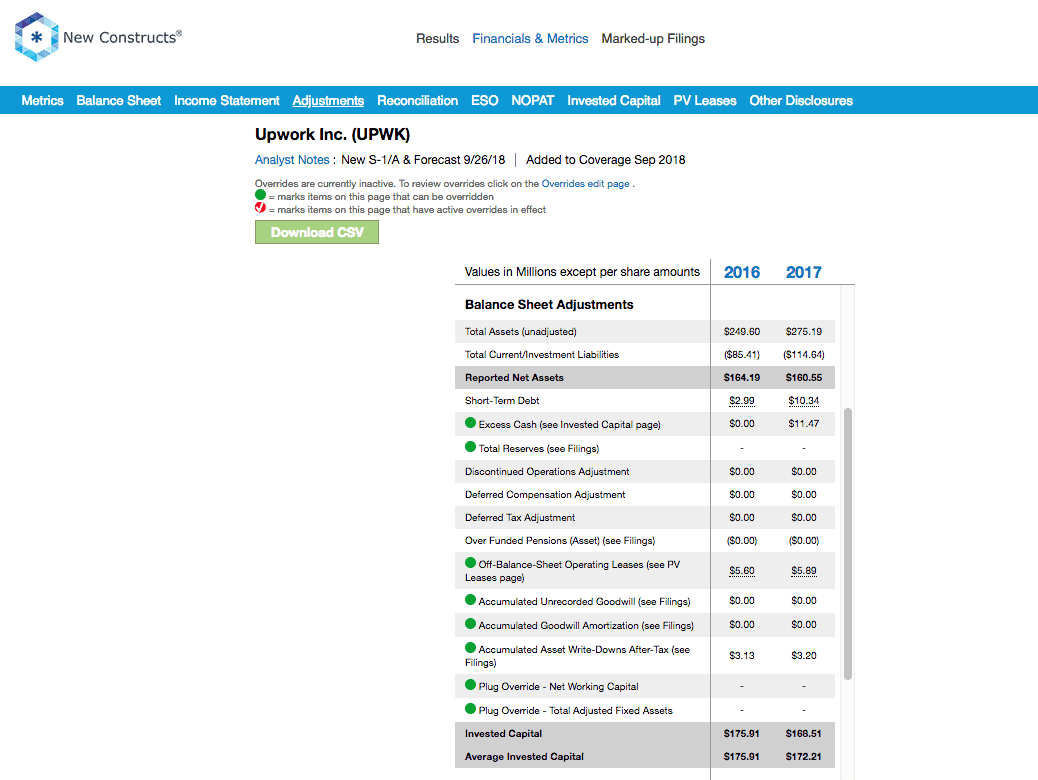This screenshot has height=780, width=1038.
Task: Click the Balance Sheet Adjustments heading
Action: pyautogui.click(x=549, y=305)
